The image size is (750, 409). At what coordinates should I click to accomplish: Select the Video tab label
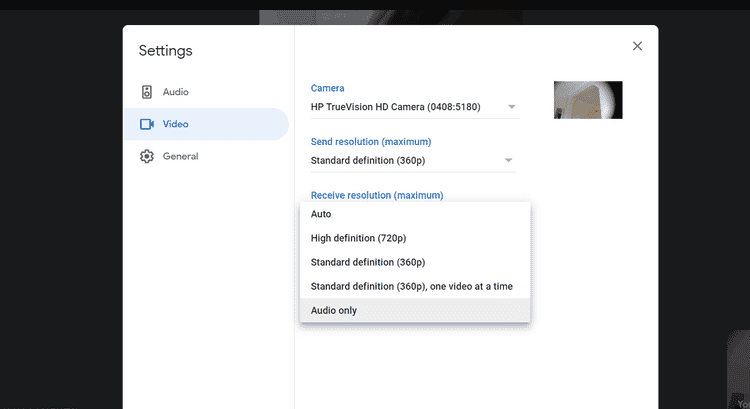[x=175, y=124]
